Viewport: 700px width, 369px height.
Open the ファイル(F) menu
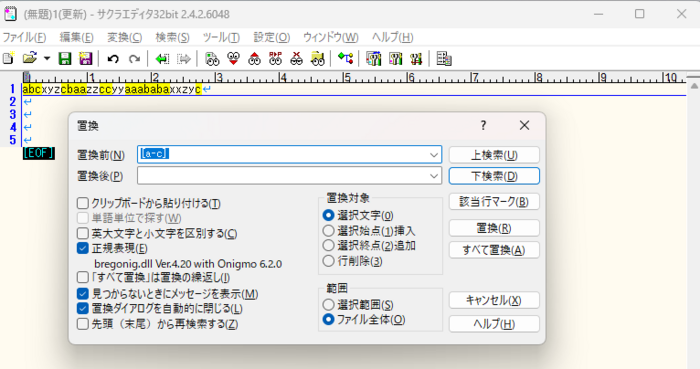24,37
